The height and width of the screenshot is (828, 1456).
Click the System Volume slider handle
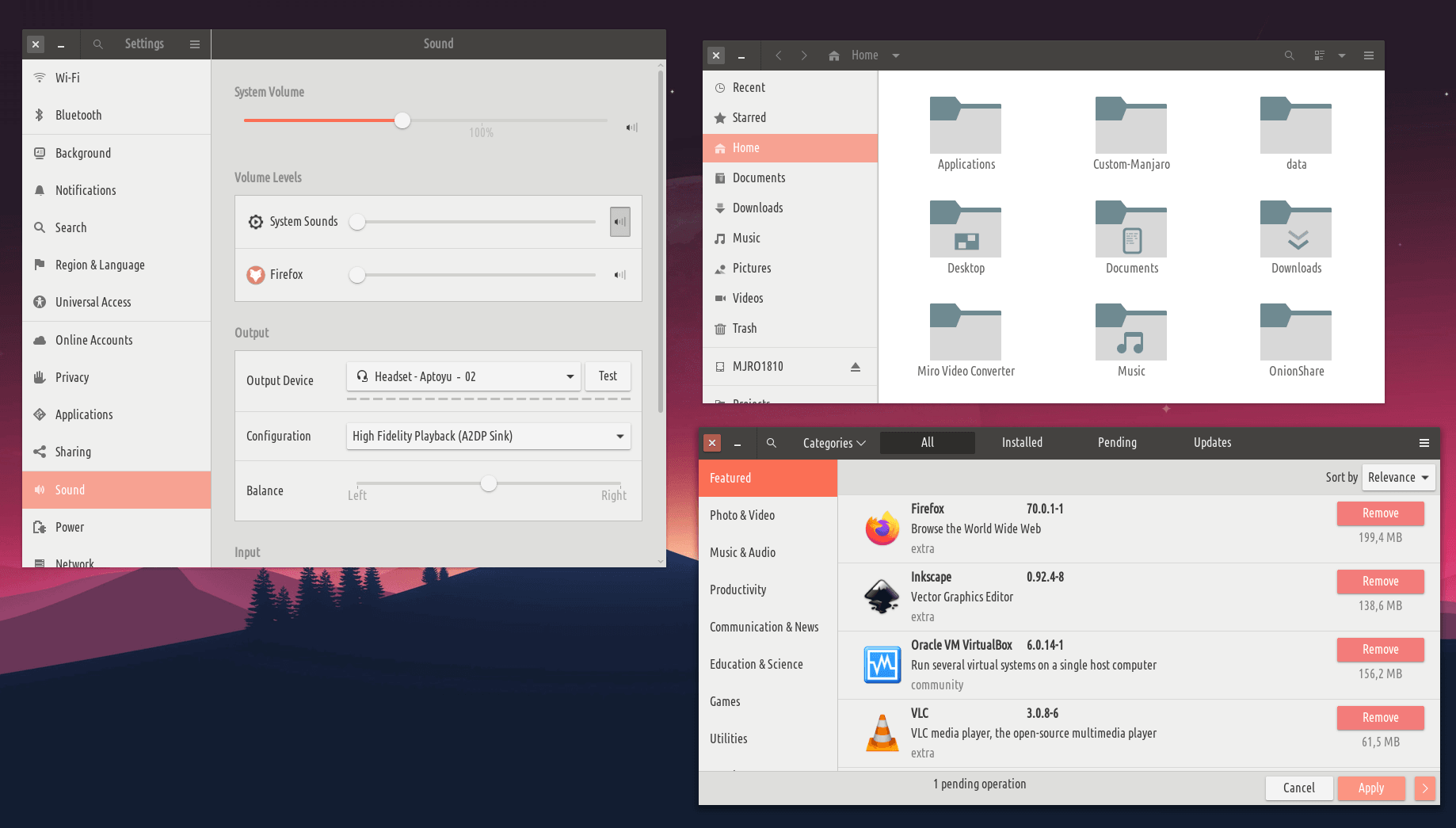coord(402,120)
